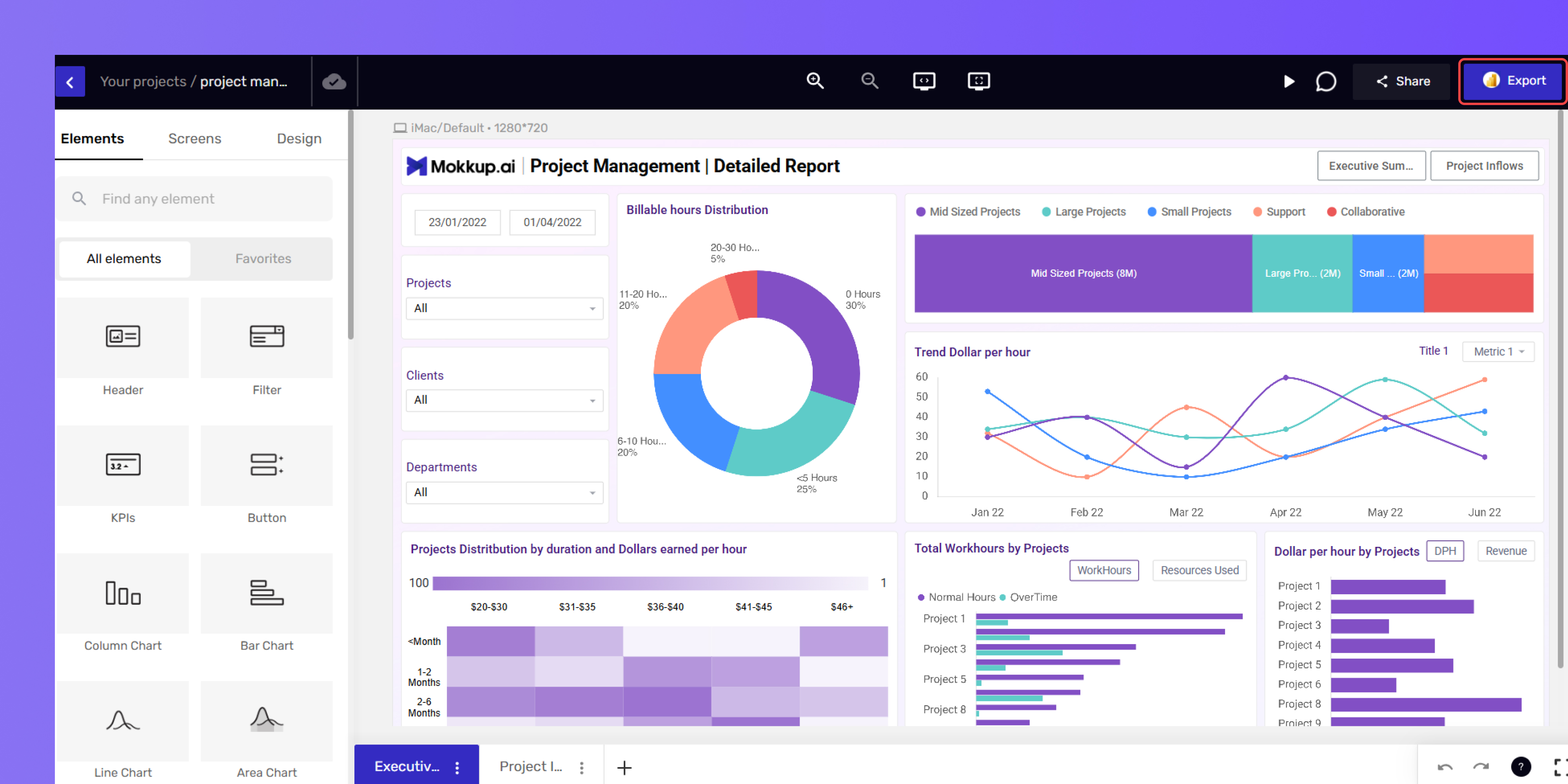Pick the KPIs element icon
The width and height of the screenshot is (1568, 784).
coord(123,465)
